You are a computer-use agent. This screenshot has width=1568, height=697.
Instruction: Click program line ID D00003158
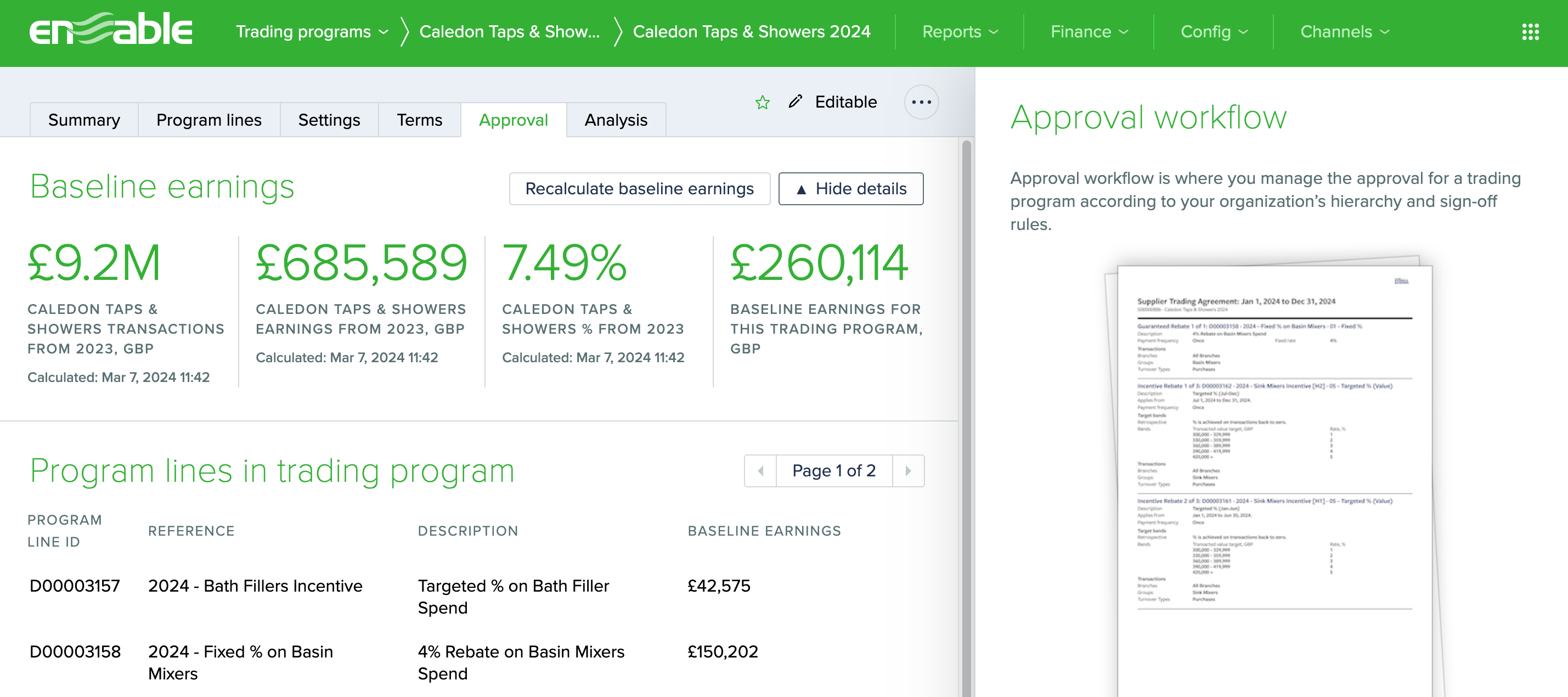tap(75, 651)
